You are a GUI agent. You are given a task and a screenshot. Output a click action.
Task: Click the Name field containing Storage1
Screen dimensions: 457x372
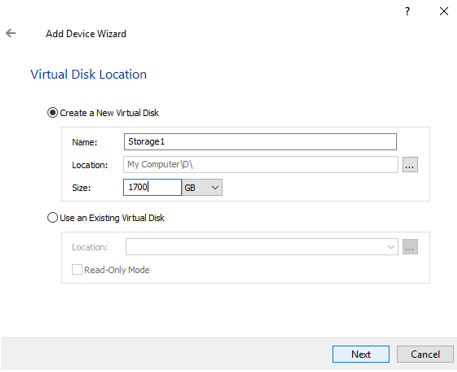[260, 142]
